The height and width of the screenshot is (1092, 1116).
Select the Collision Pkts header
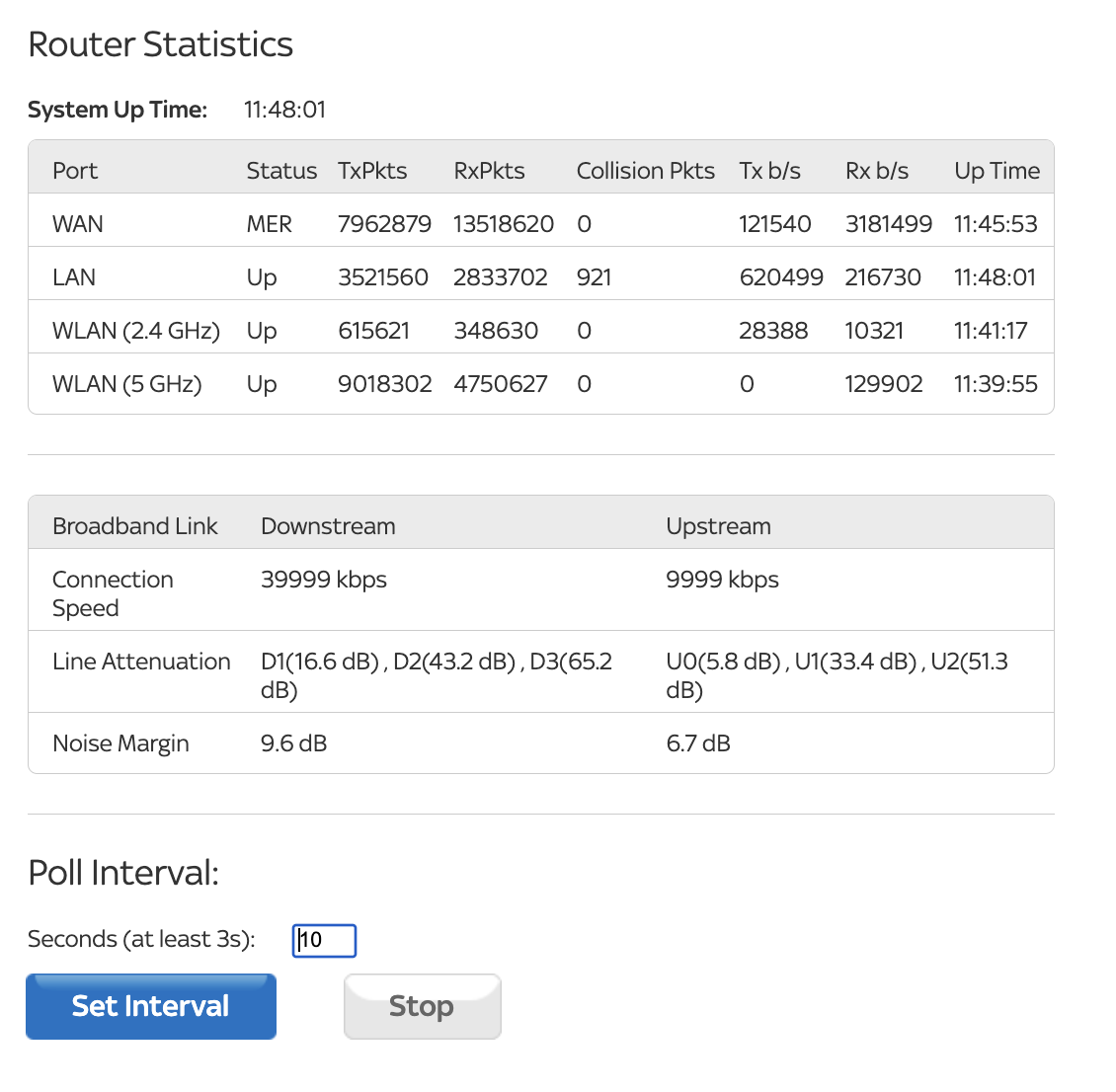point(645,170)
